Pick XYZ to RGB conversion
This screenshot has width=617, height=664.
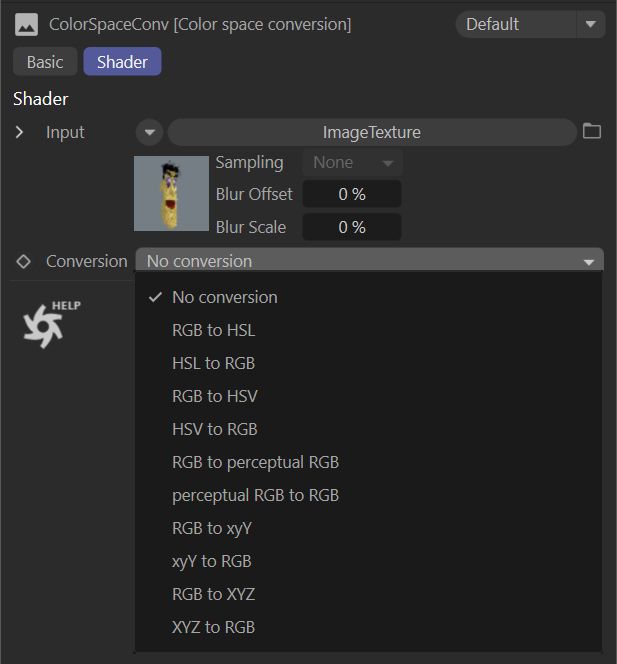coord(213,627)
